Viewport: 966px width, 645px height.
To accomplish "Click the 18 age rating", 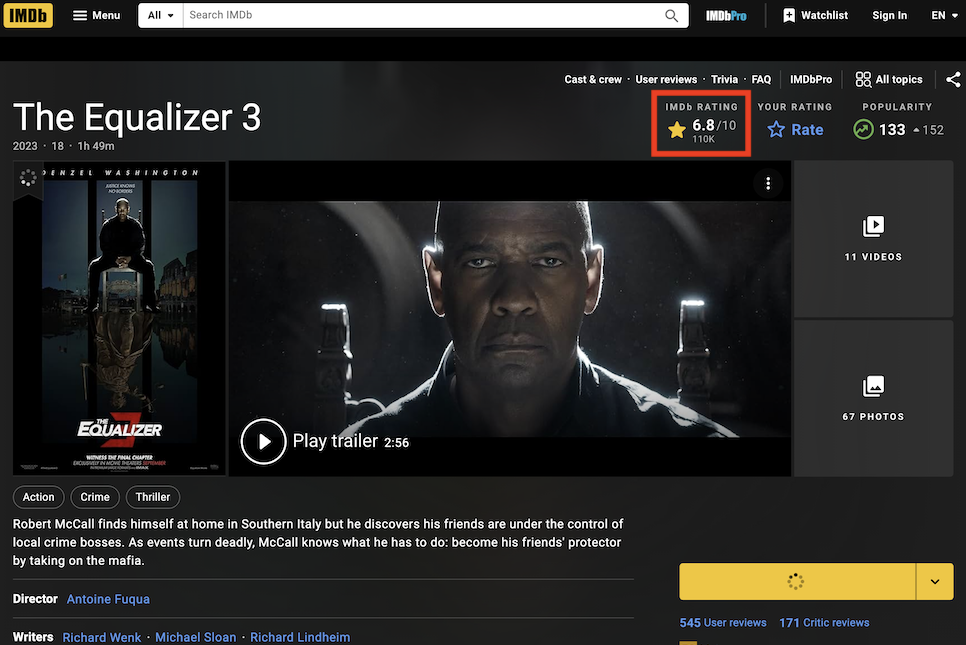I will (x=57, y=146).
